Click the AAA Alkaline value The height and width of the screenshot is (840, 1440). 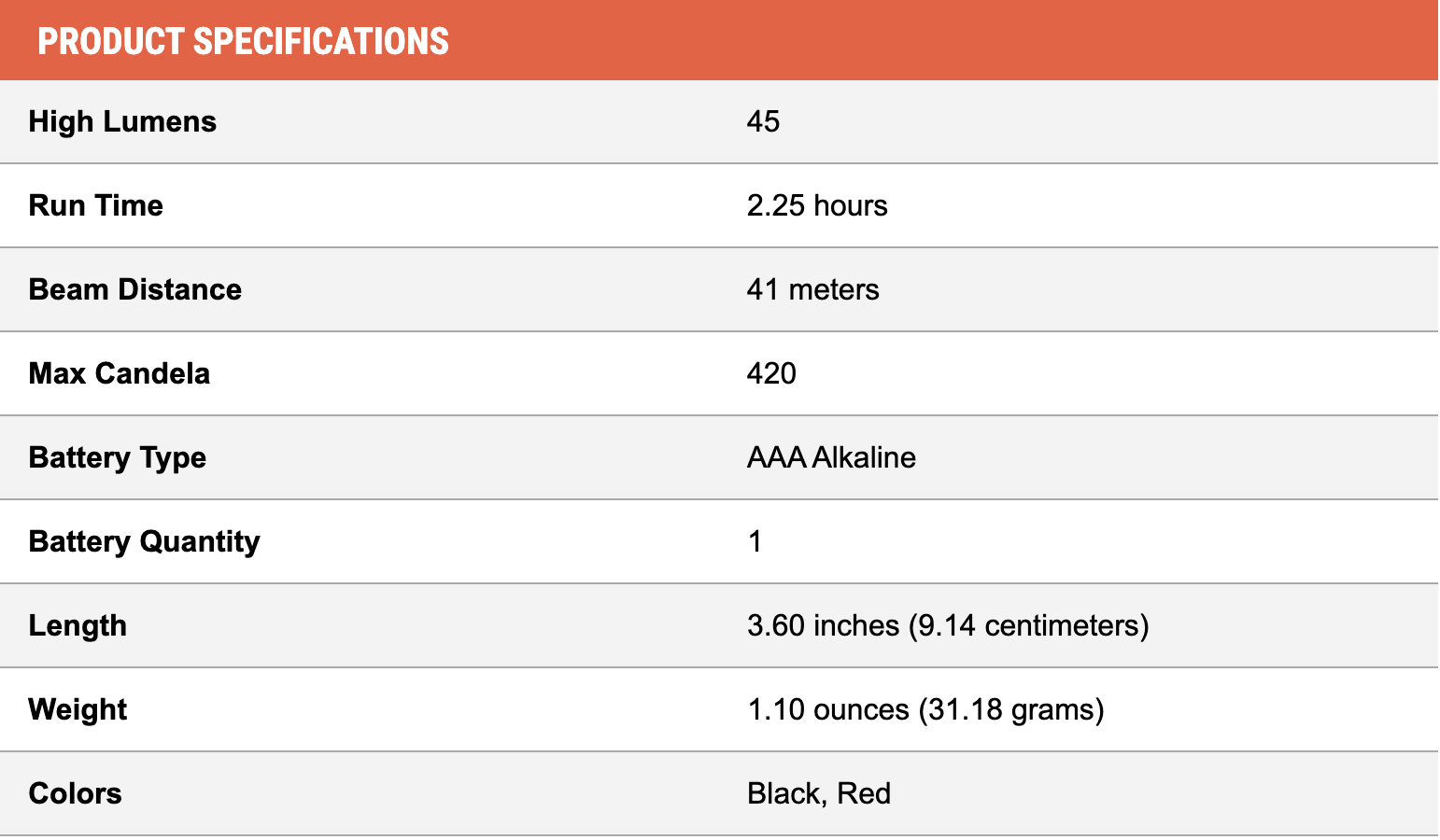pyautogui.click(x=831, y=457)
